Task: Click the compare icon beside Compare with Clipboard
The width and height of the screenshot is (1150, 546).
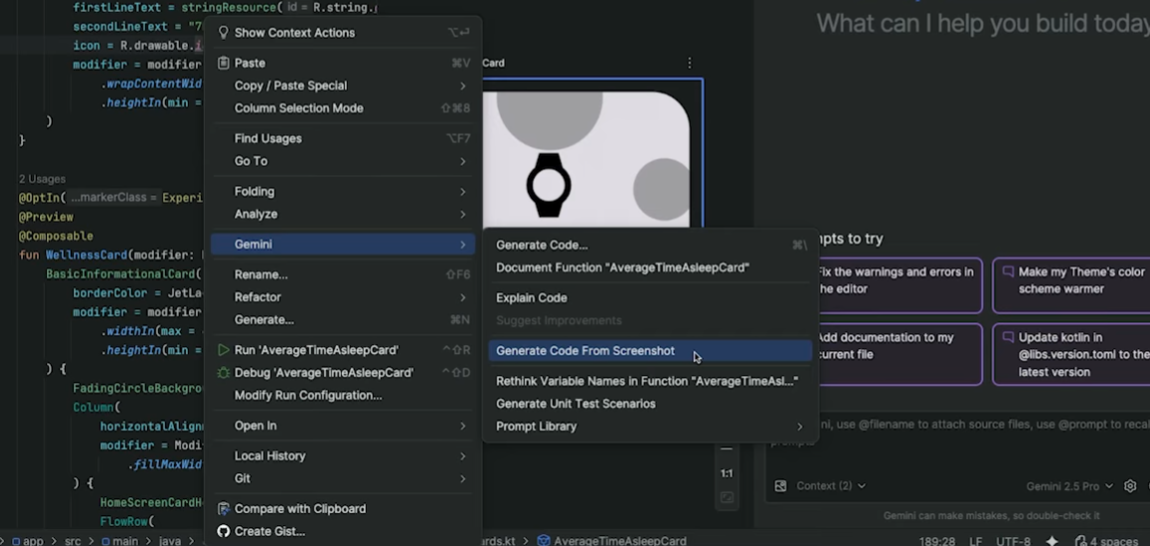Action: pyautogui.click(x=224, y=509)
